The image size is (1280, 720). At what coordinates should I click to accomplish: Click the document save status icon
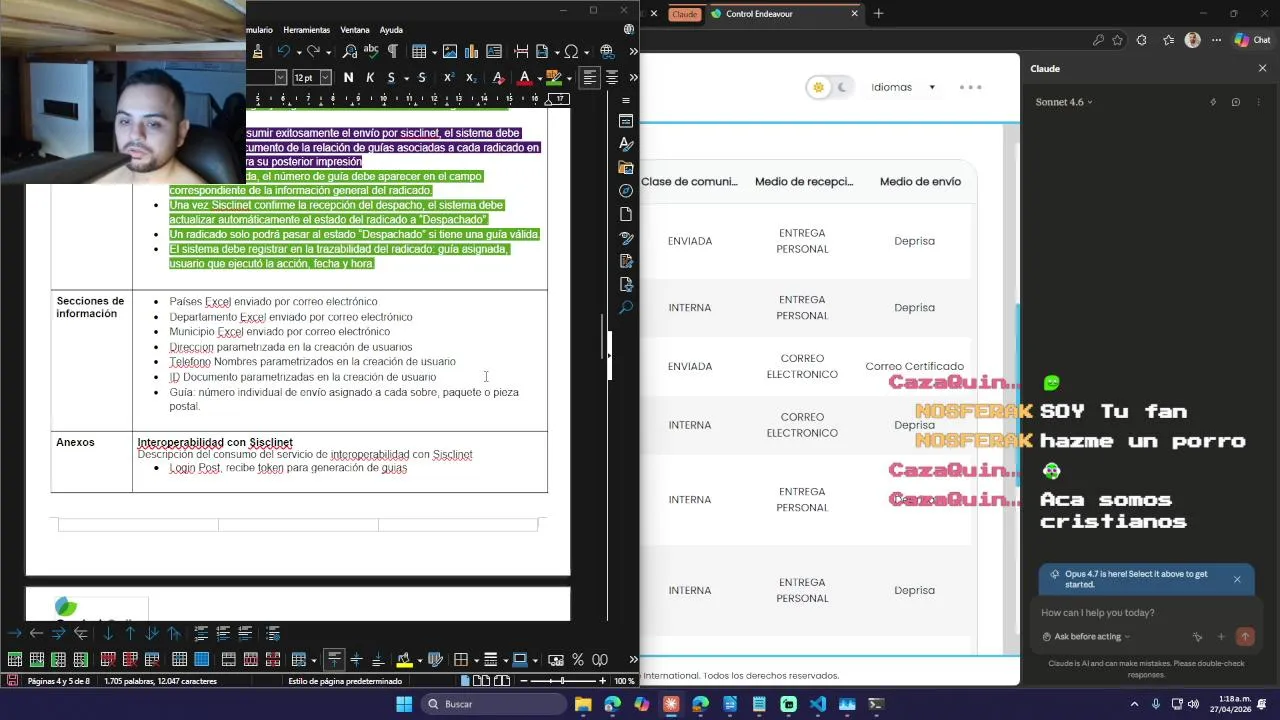coord(12,681)
